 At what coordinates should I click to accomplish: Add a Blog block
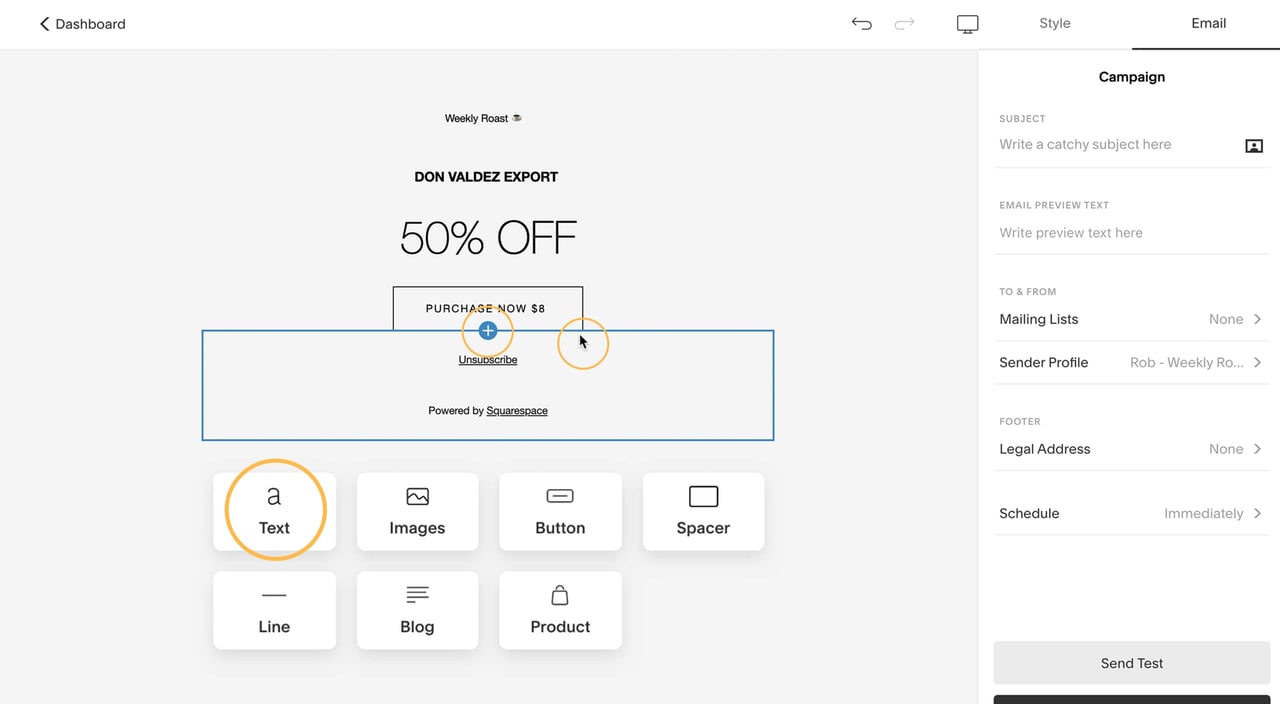[x=417, y=610]
